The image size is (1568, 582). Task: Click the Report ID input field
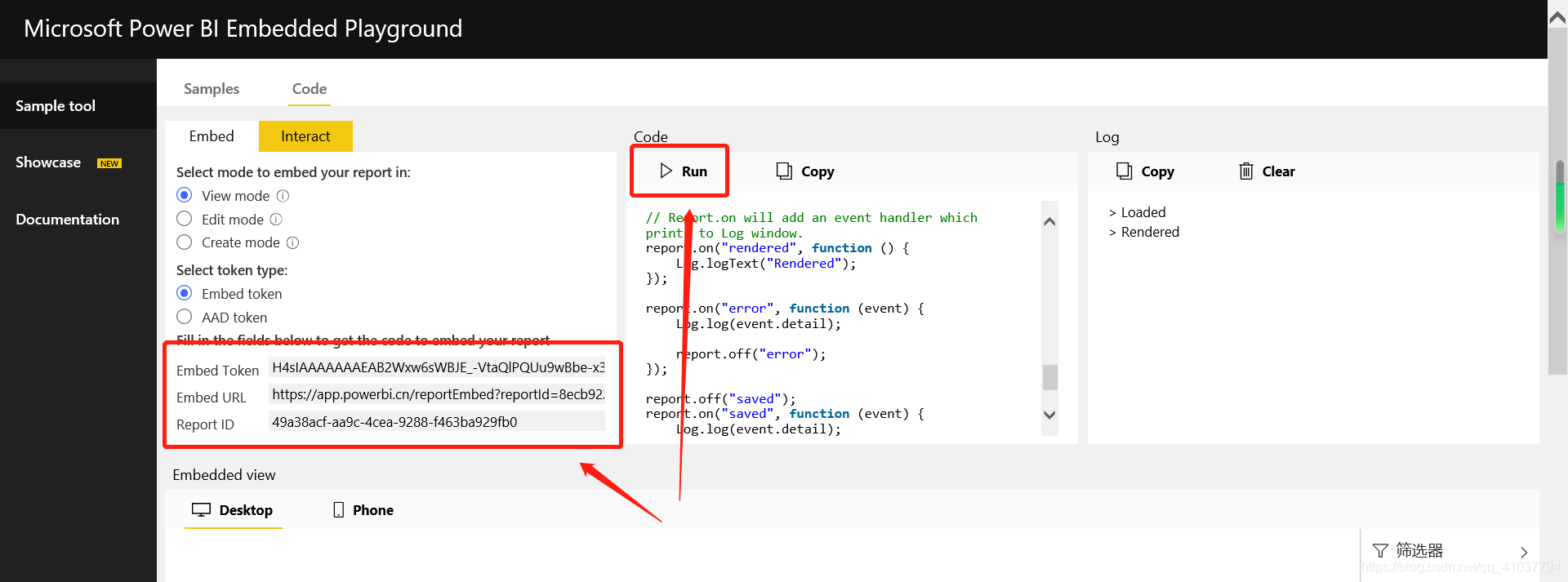tap(437, 421)
